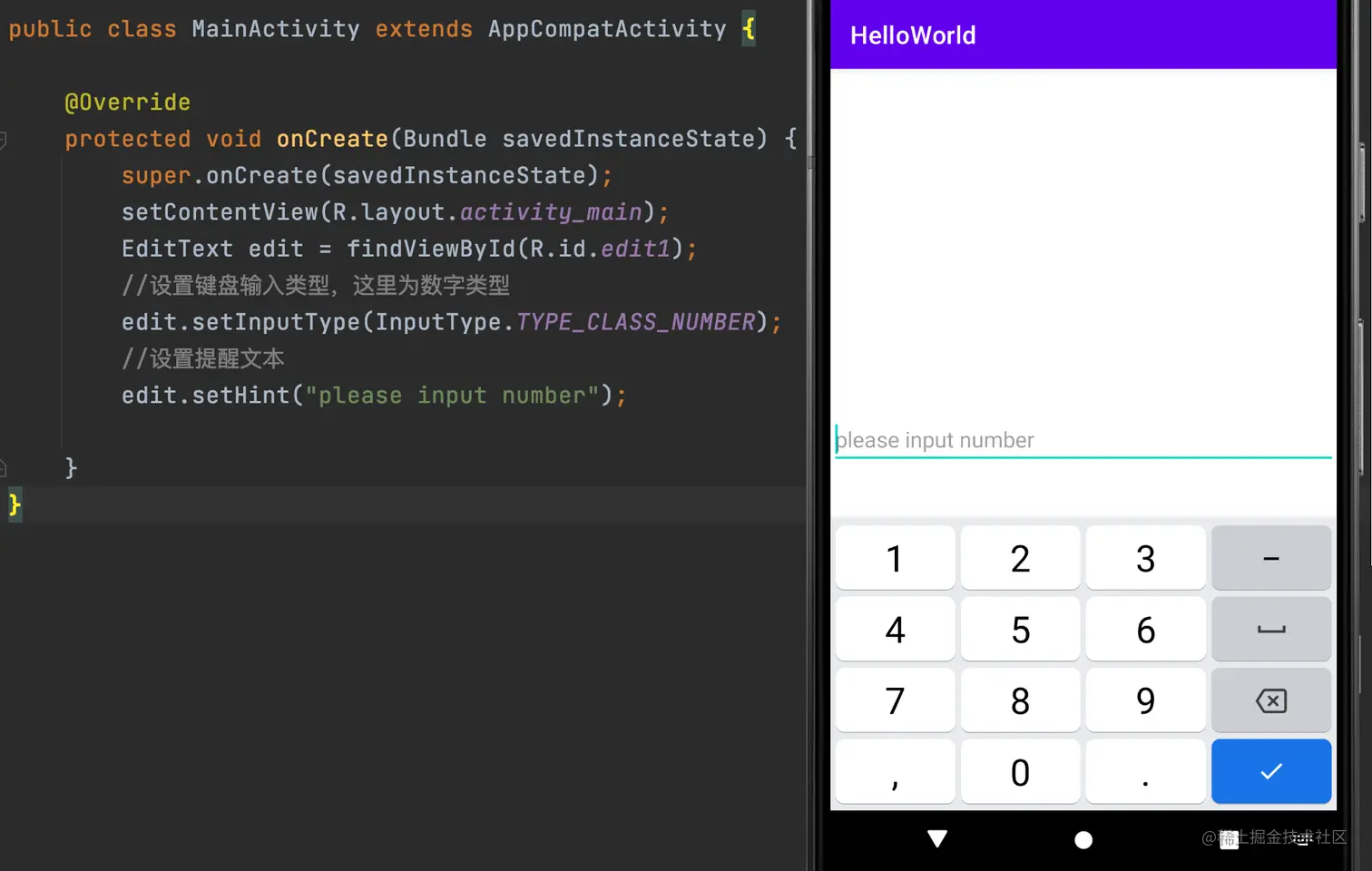Image resolution: width=1372 pixels, height=871 pixels.
Task: Click the activity_main layout reference
Action: (x=551, y=212)
